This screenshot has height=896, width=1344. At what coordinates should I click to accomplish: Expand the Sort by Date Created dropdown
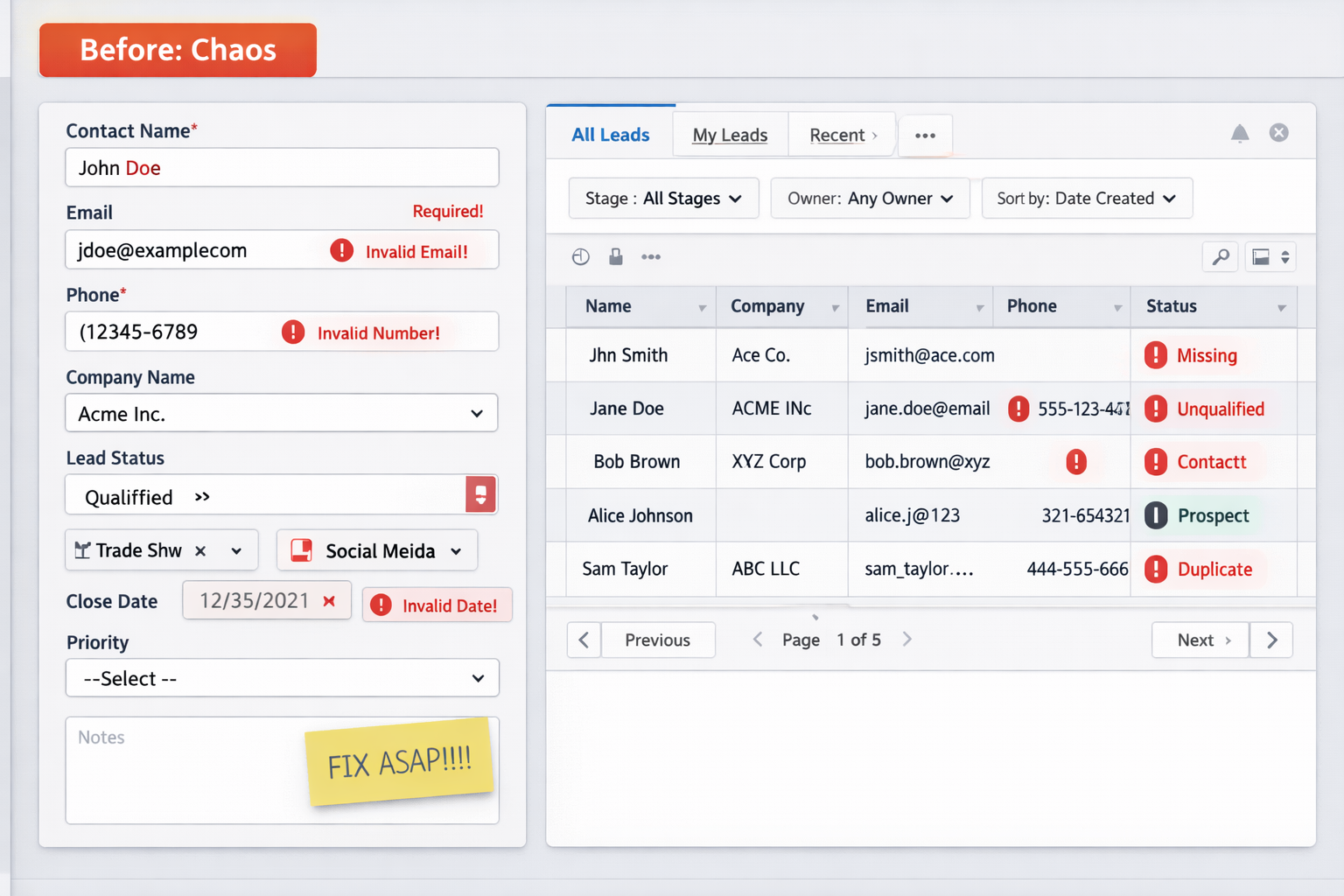pyautogui.click(x=1086, y=199)
